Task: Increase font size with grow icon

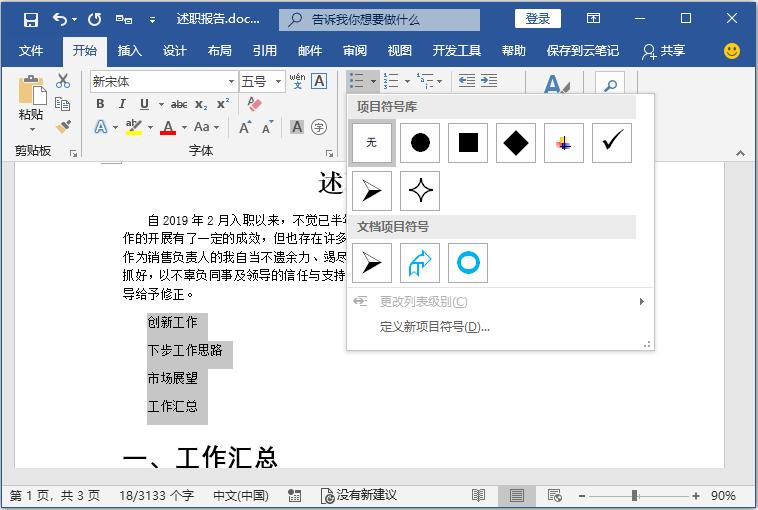Action: (245, 127)
